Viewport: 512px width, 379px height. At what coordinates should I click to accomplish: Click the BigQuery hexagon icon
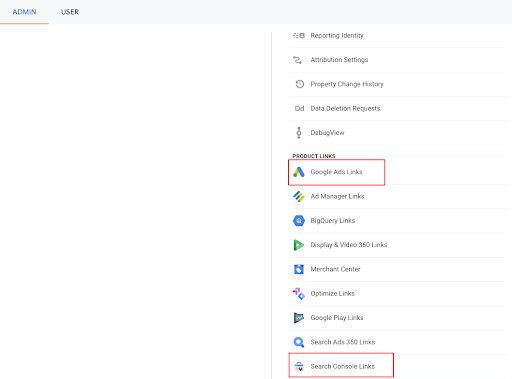coord(299,221)
